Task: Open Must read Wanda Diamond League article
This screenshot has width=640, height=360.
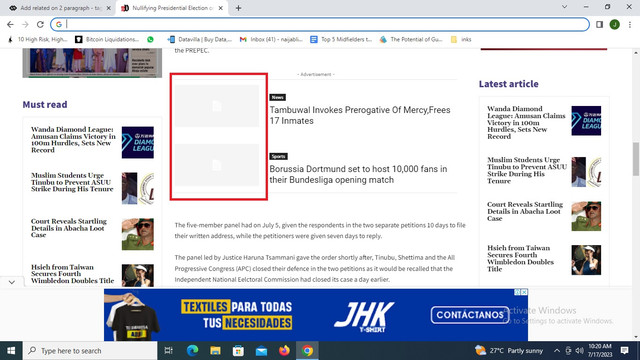Action: click(73, 140)
